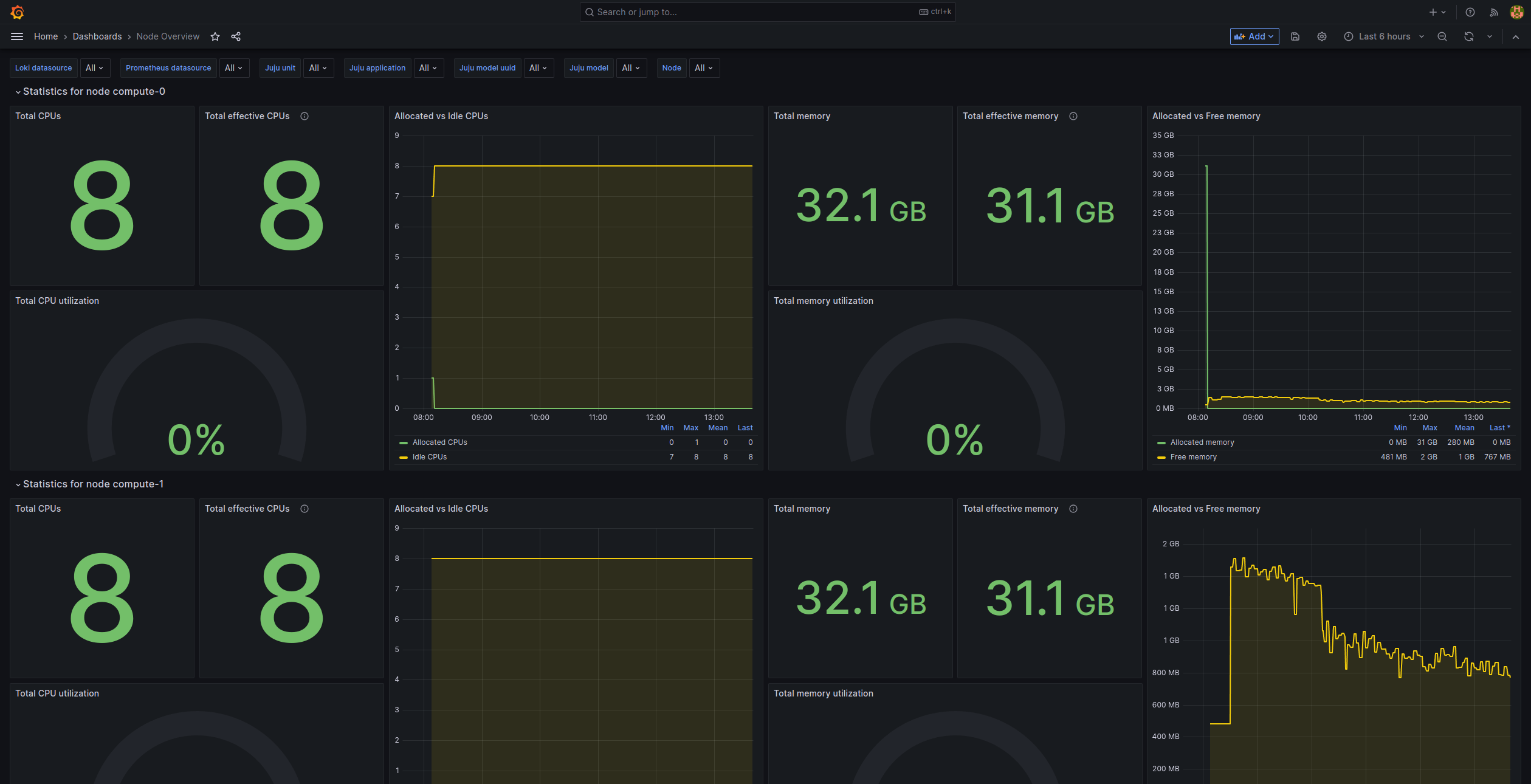Image resolution: width=1531 pixels, height=784 pixels.
Task: Go to Dashboards breadcrumb
Action: 97,36
